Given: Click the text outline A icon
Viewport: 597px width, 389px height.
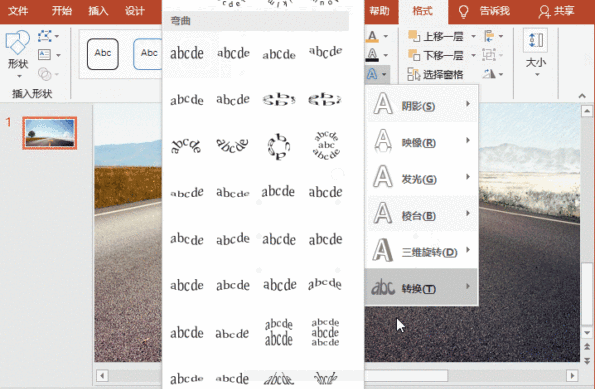Looking at the screenshot, I should [372, 55].
